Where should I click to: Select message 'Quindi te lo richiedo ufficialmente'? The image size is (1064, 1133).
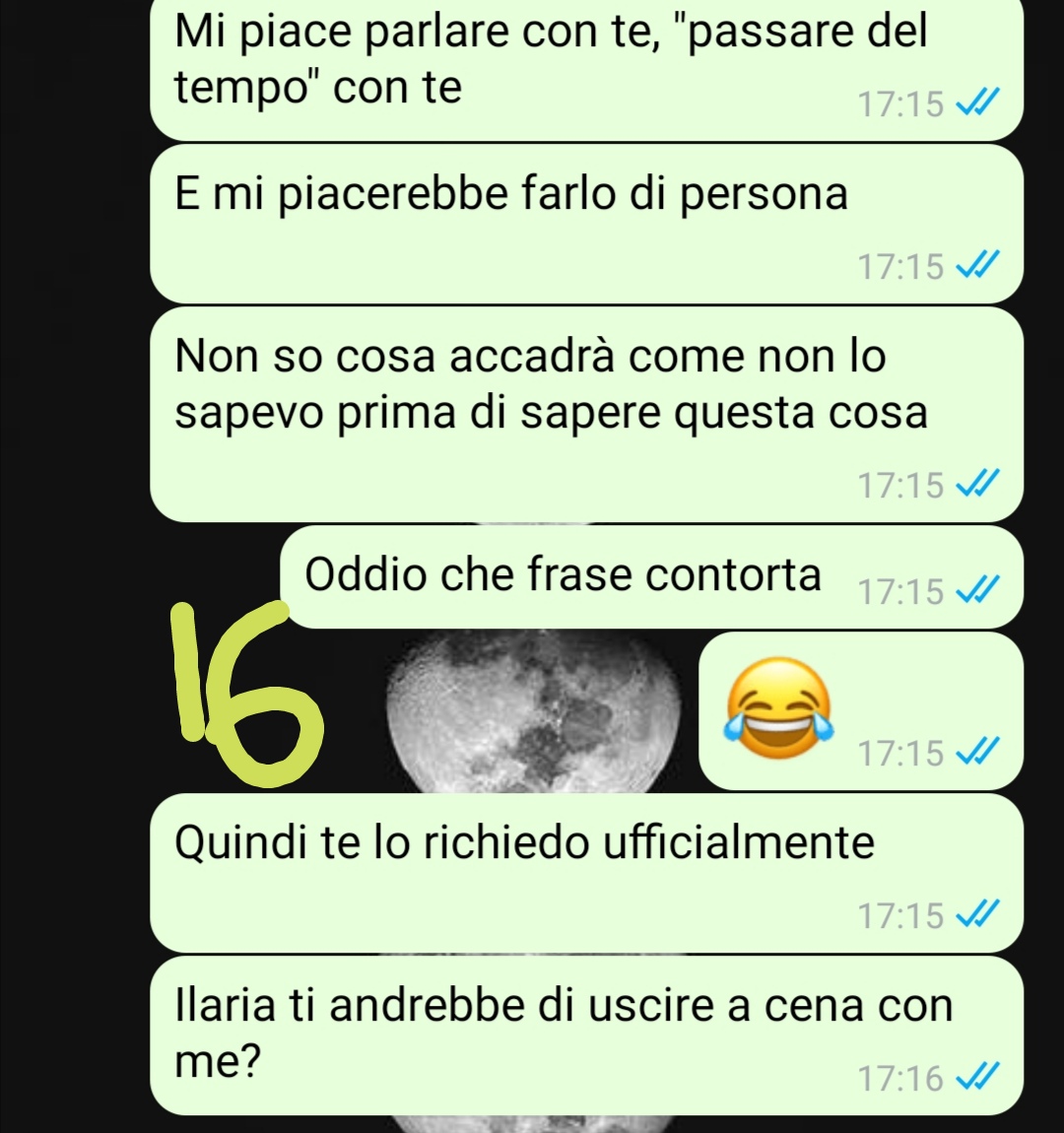[x=586, y=873]
